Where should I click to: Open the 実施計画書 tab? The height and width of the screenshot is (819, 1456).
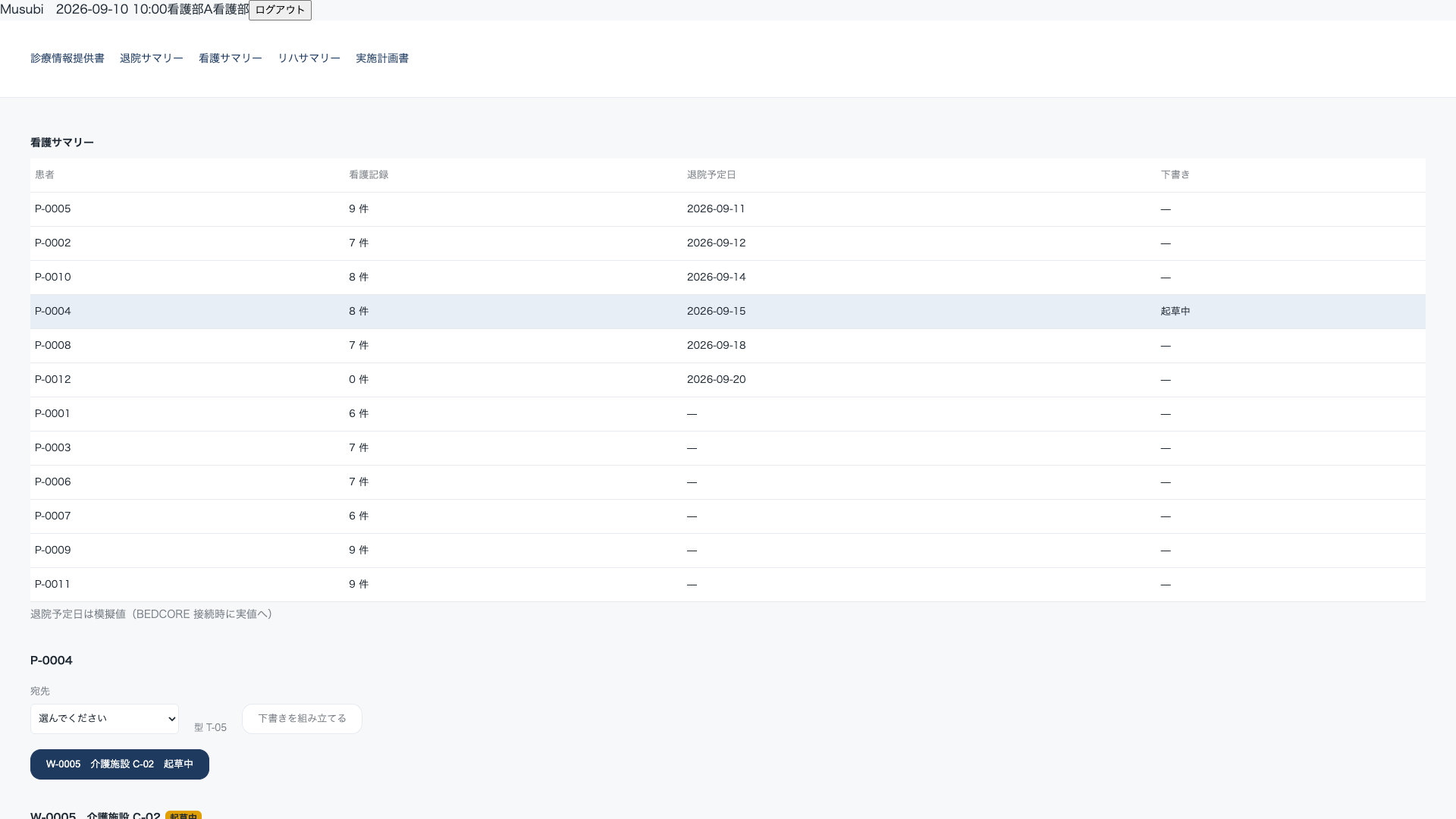[x=382, y=58]
